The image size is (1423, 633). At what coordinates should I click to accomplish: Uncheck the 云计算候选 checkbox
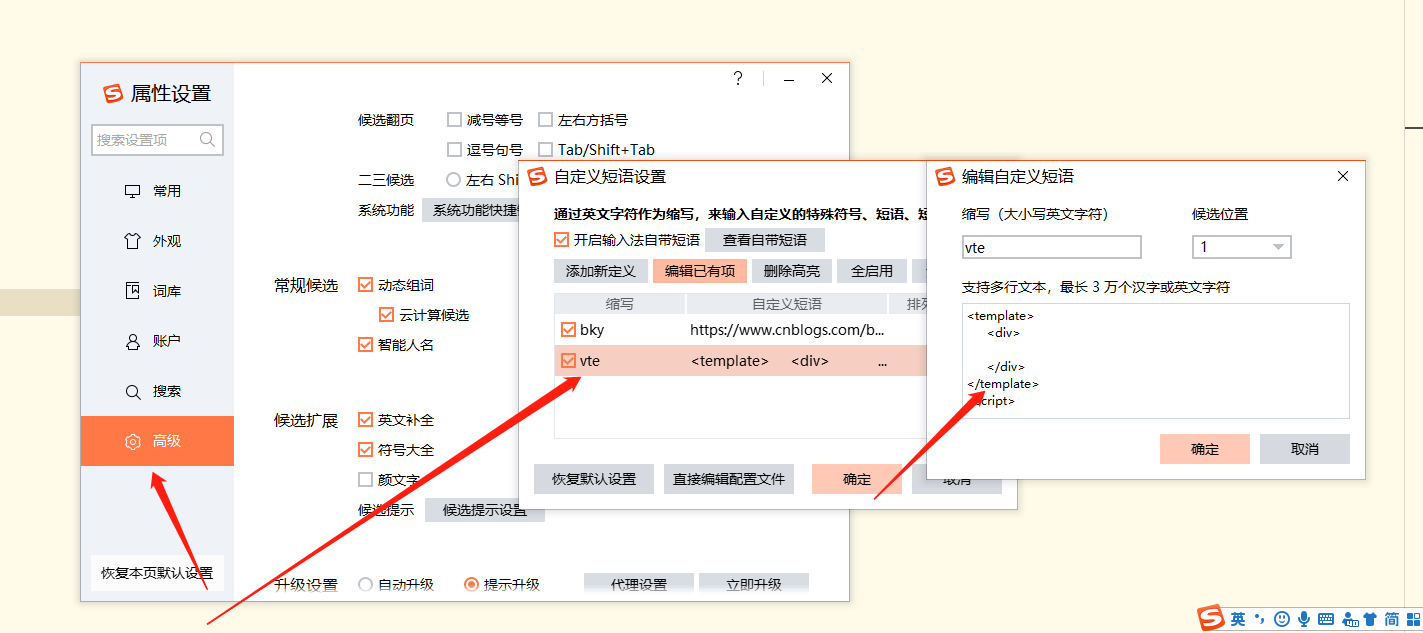point(387,315)
